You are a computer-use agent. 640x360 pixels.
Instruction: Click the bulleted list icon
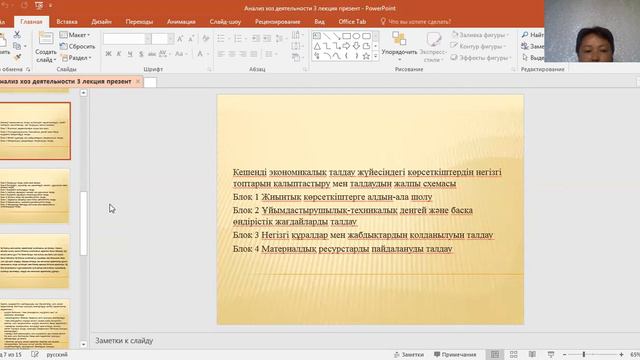pyautogui.click(x=221, y=39)
